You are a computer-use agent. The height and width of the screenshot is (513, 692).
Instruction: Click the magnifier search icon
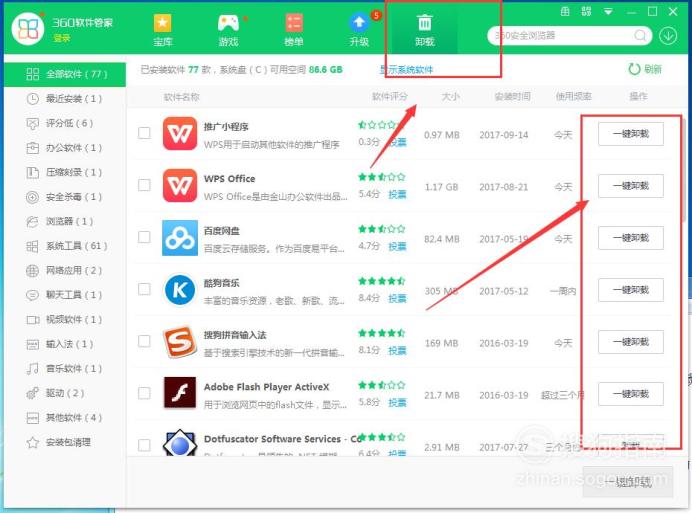[640, 35]
